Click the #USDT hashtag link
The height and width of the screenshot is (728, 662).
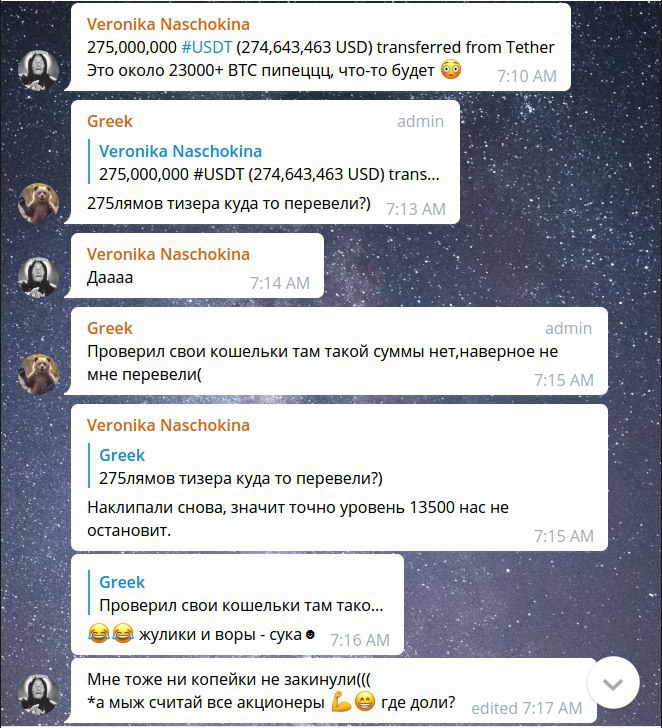tap(207, 47)
